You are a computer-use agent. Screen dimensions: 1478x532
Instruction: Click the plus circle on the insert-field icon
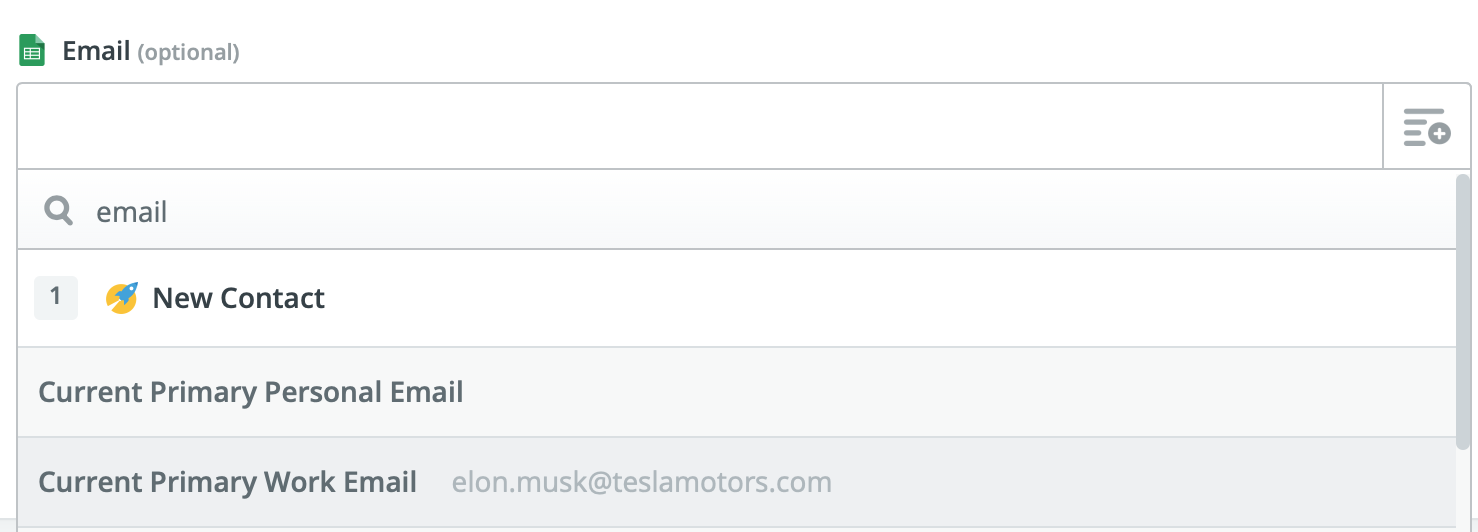[1438, 134]
